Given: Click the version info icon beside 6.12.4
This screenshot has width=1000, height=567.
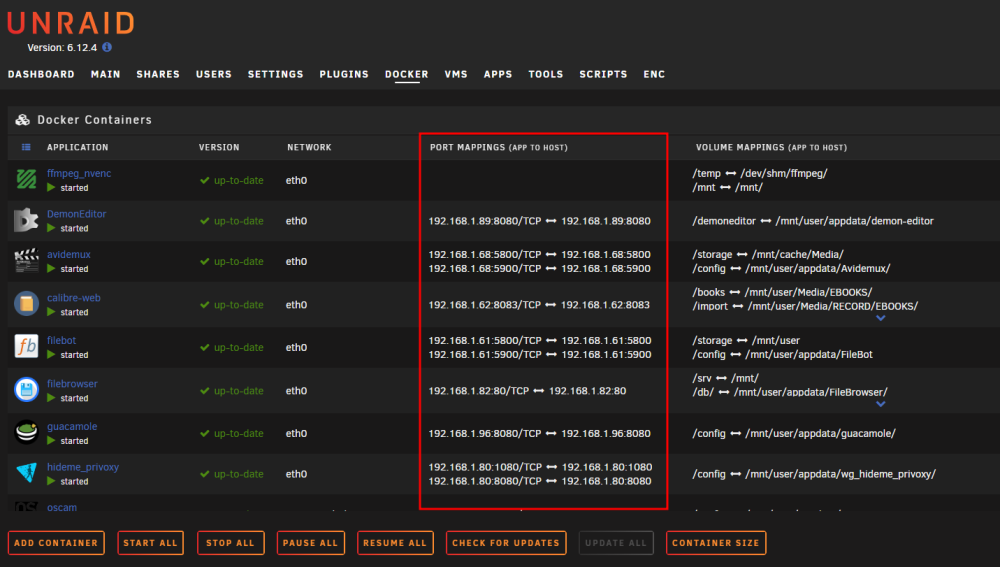Looking at the screenshot, I should click(x=107, y=47).
